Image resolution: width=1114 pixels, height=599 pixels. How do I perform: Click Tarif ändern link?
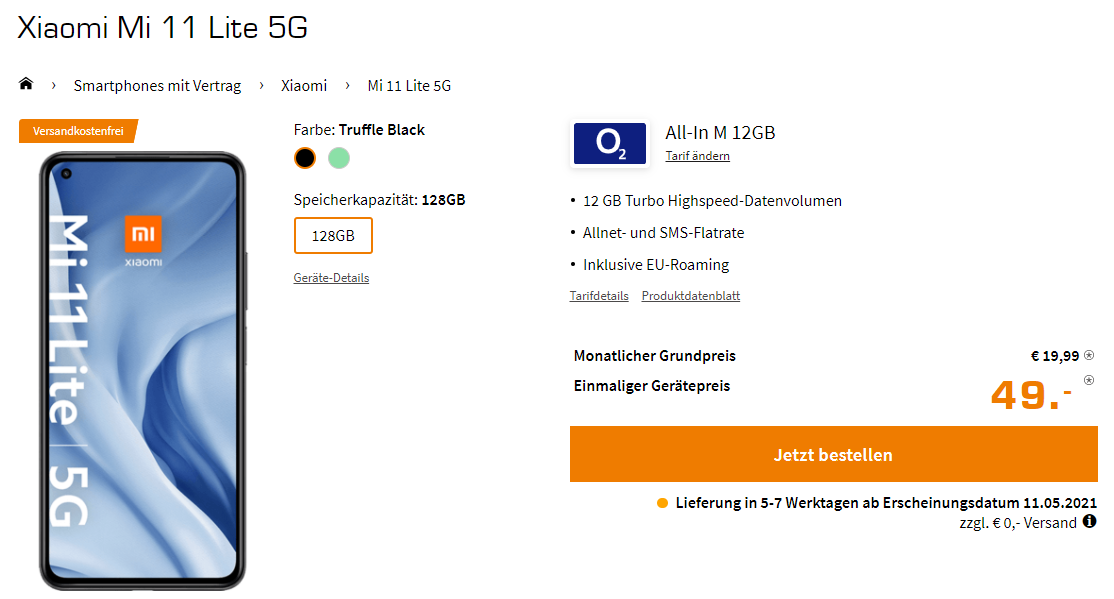pyautogui.click(x=697, y=156)
